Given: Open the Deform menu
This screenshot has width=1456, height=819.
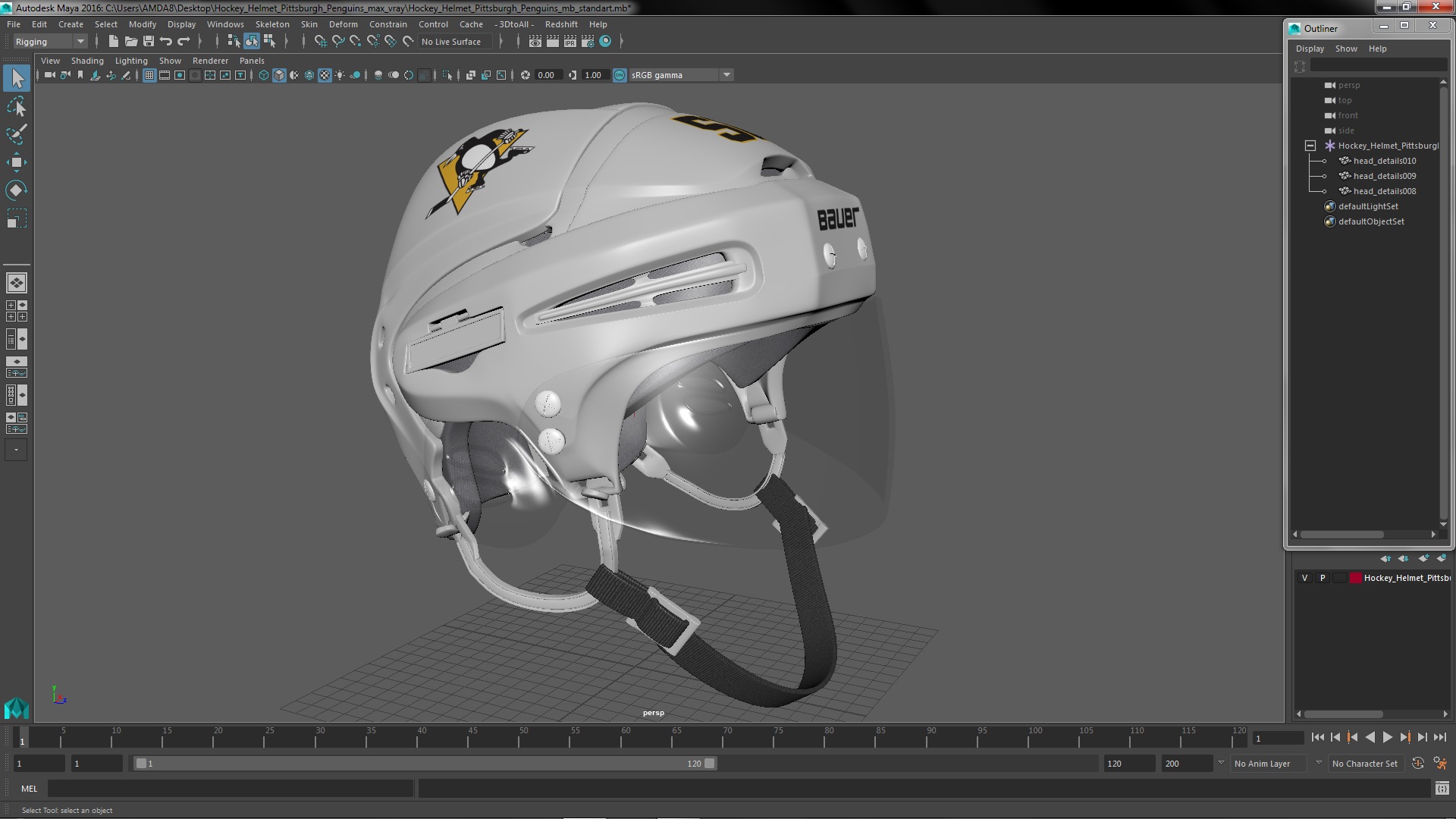Looking at the screenshot, I should [x=343, y=24].
